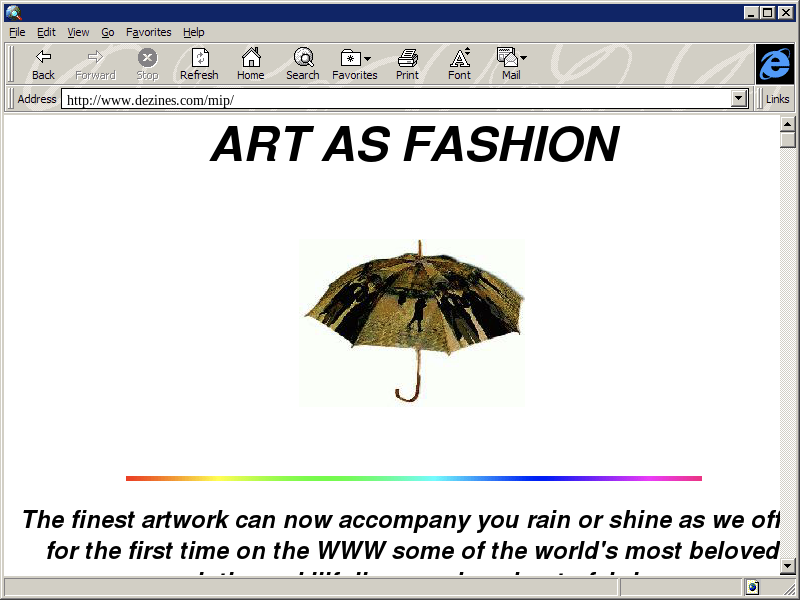The image size is (800, 600).
Task: Open the Help menu
Action: coord(193,32)
